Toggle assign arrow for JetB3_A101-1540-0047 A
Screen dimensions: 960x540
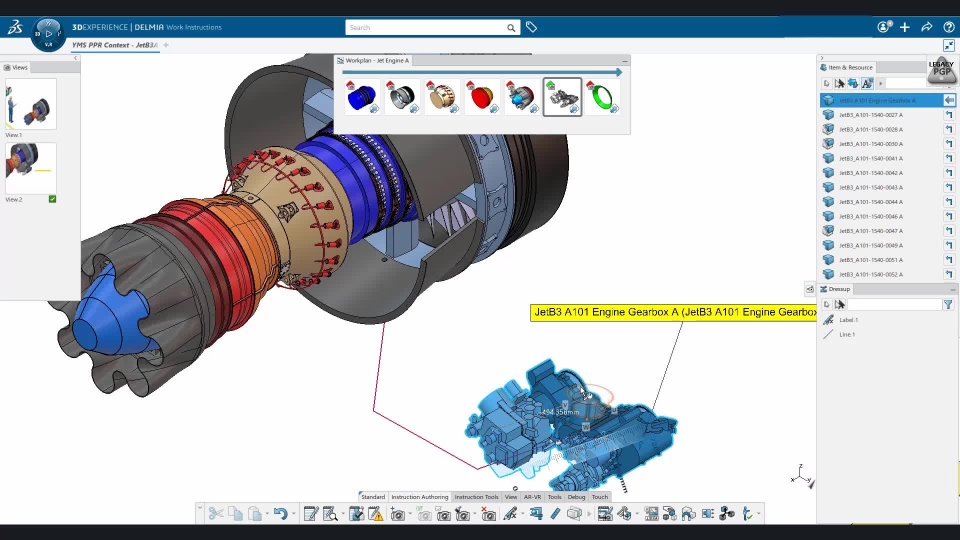point(949,231)
